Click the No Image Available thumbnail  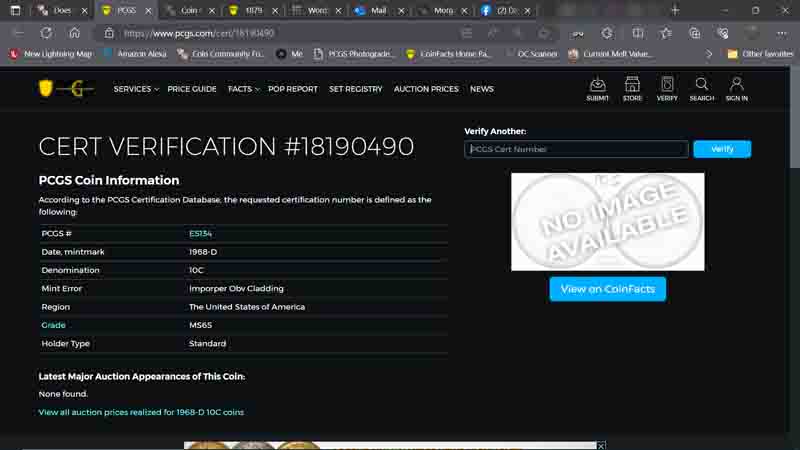click(608, 221)
